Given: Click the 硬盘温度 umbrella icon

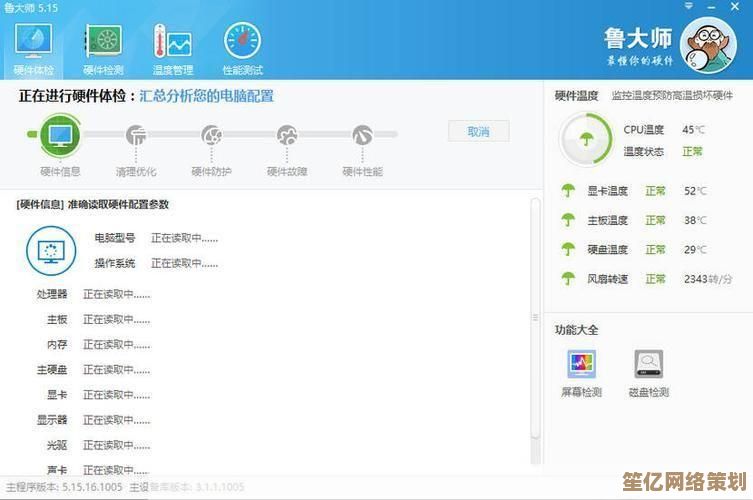Looking at the screenshot, I should pyautogui.click(x=568, y=249).
